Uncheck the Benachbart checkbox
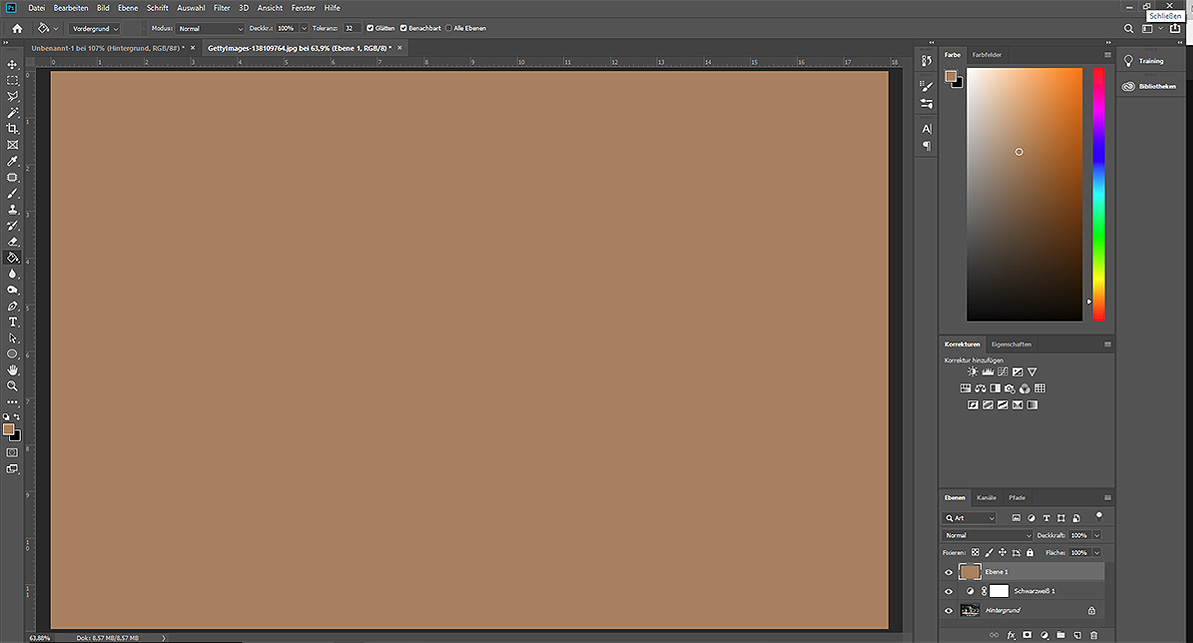1193x643 pixels. tap(404, 28)
